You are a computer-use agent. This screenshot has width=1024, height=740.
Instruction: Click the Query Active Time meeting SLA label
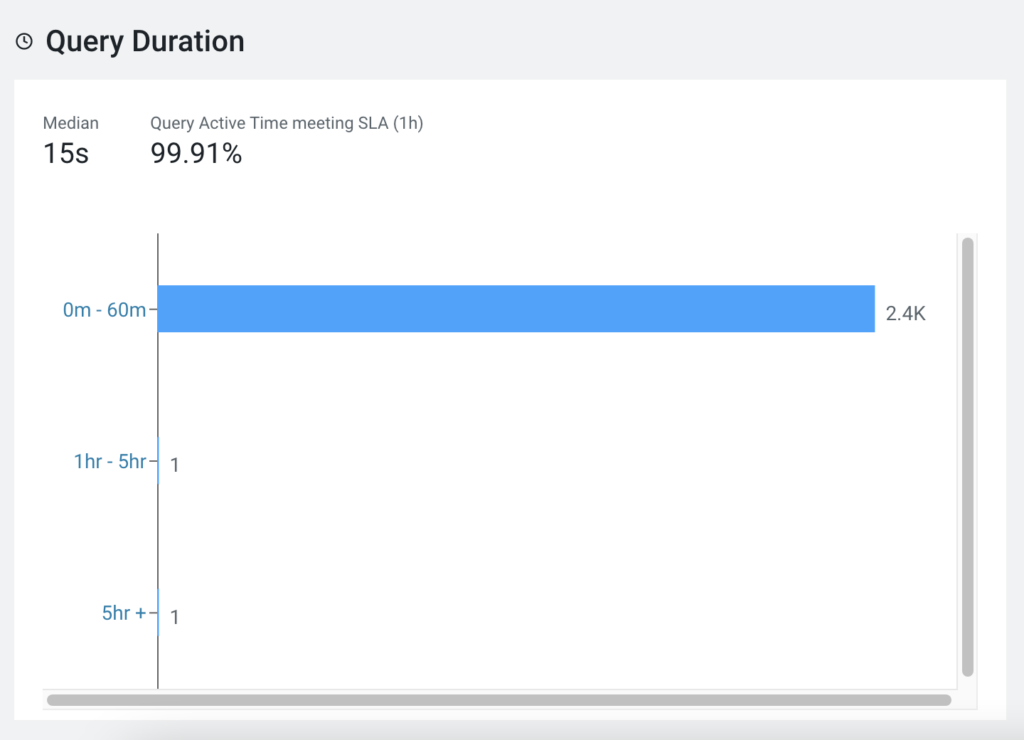point(287,123)
